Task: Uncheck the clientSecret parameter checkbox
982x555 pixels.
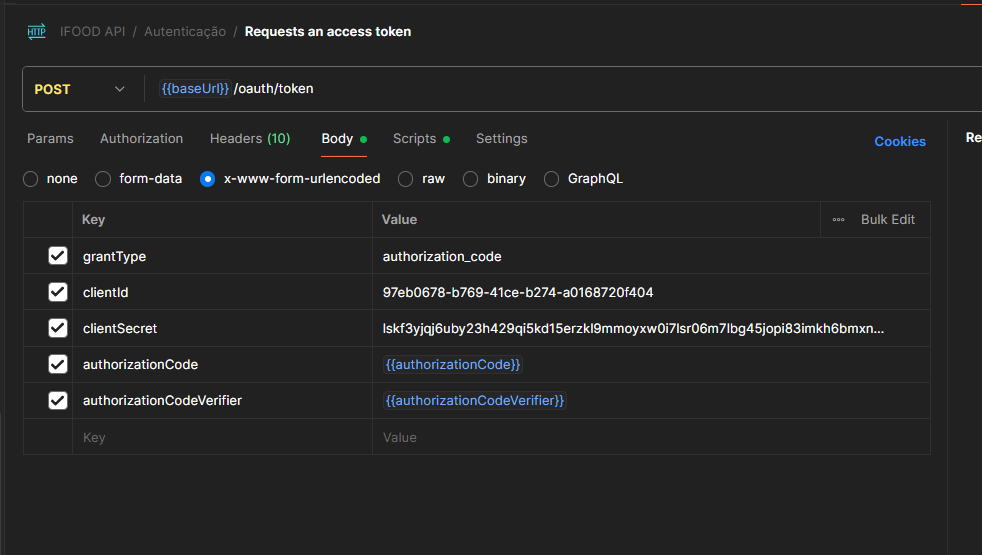Action: coord(58,329)
